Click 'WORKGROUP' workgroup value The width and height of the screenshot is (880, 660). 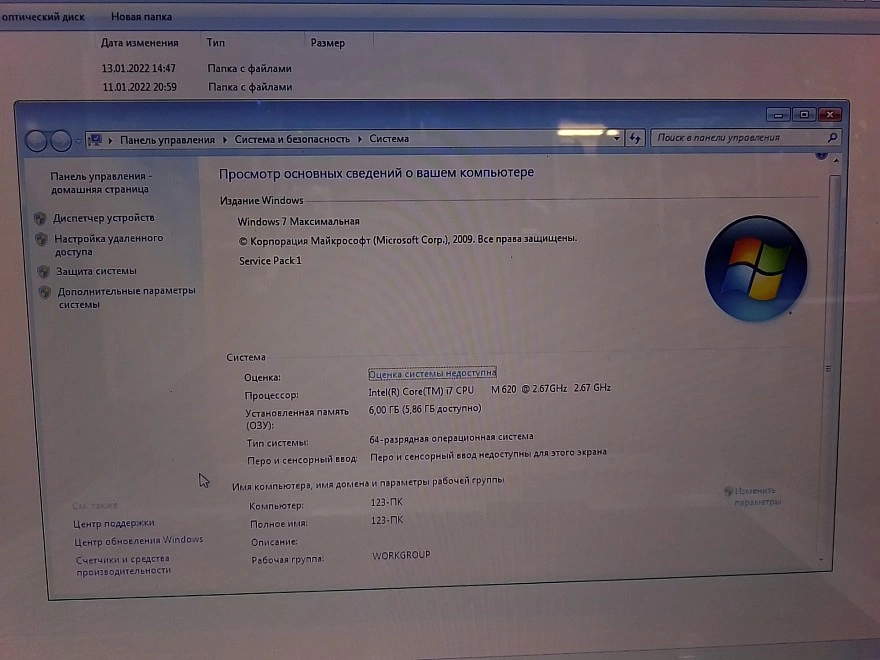pyautogui.click(x=401, y=555)
